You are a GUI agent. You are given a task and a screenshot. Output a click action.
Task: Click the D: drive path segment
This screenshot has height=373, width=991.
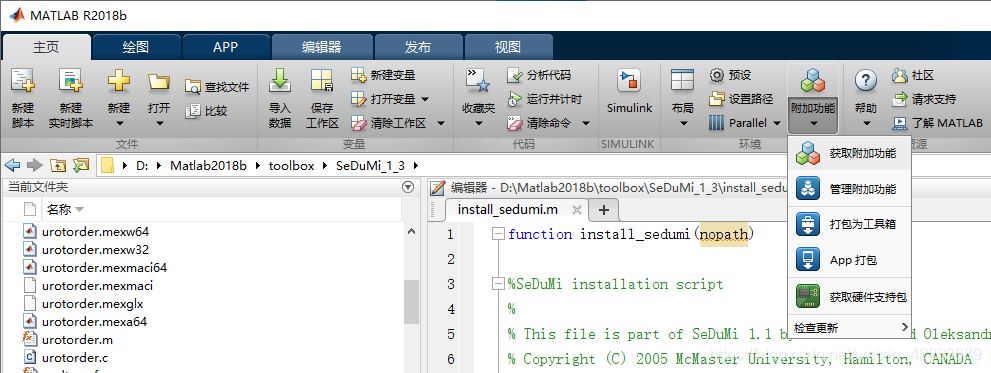142,166
